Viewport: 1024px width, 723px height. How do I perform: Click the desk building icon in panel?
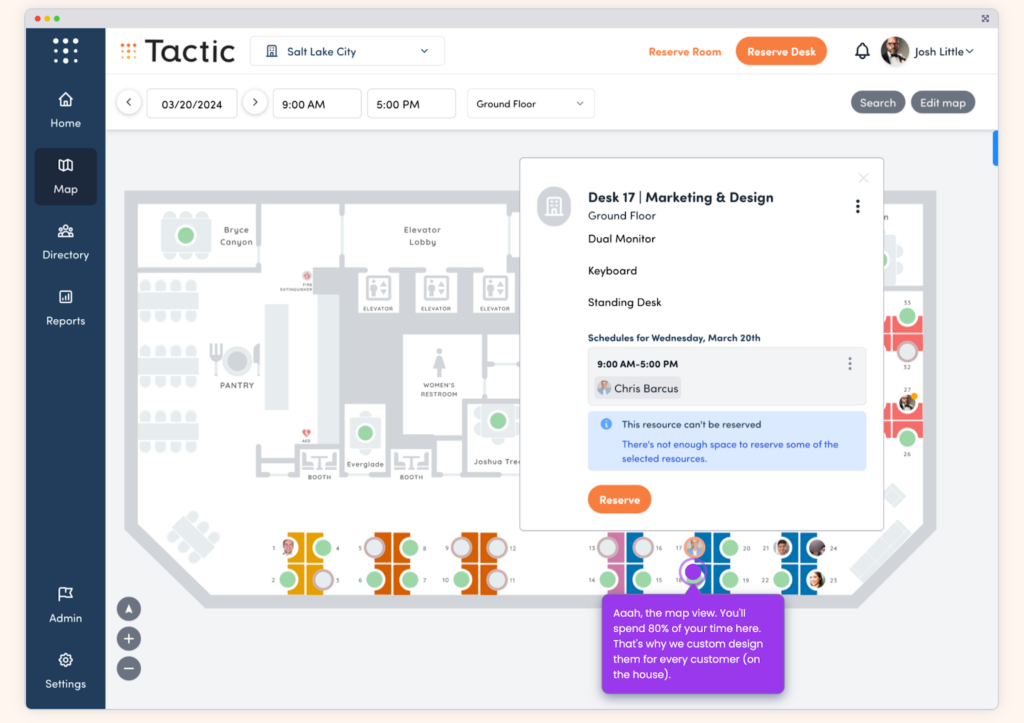554,206
